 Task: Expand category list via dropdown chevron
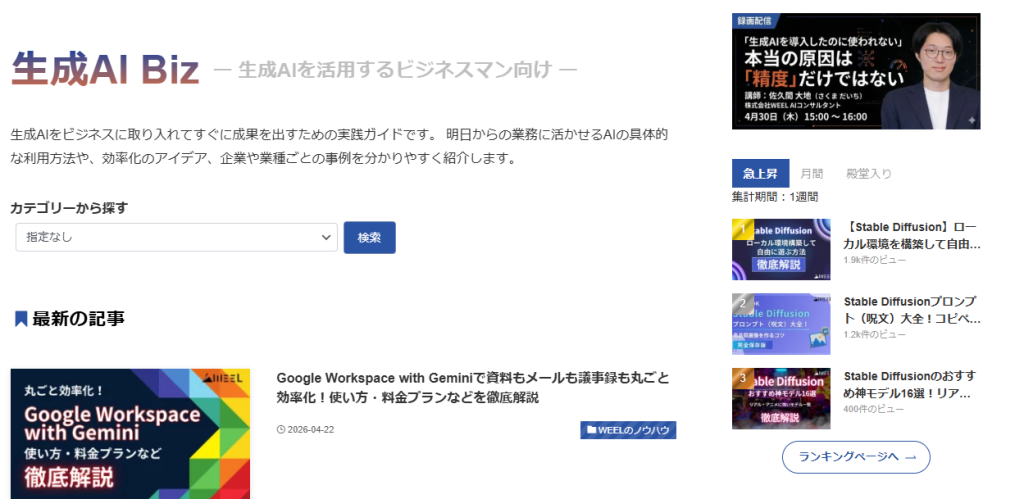(326, 238)
